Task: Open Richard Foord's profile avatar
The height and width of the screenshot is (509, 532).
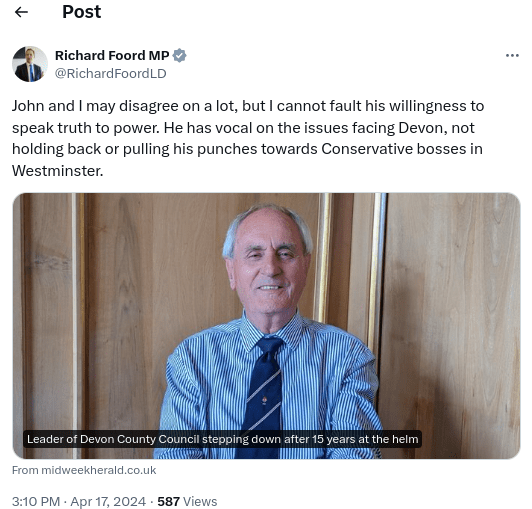Action: [30, 64]
